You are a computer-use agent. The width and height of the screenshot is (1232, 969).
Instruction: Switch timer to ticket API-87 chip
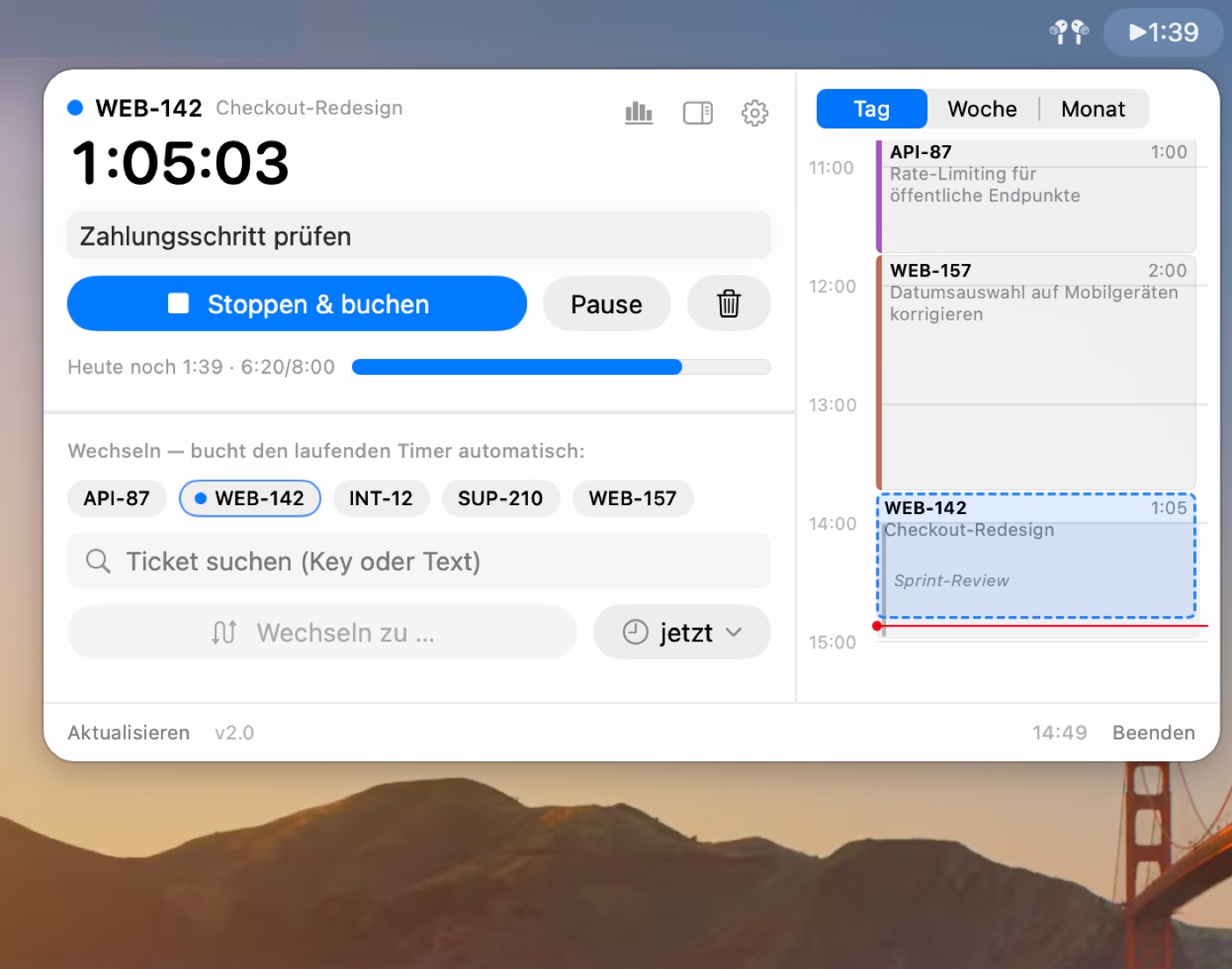[x=116, y=498]
